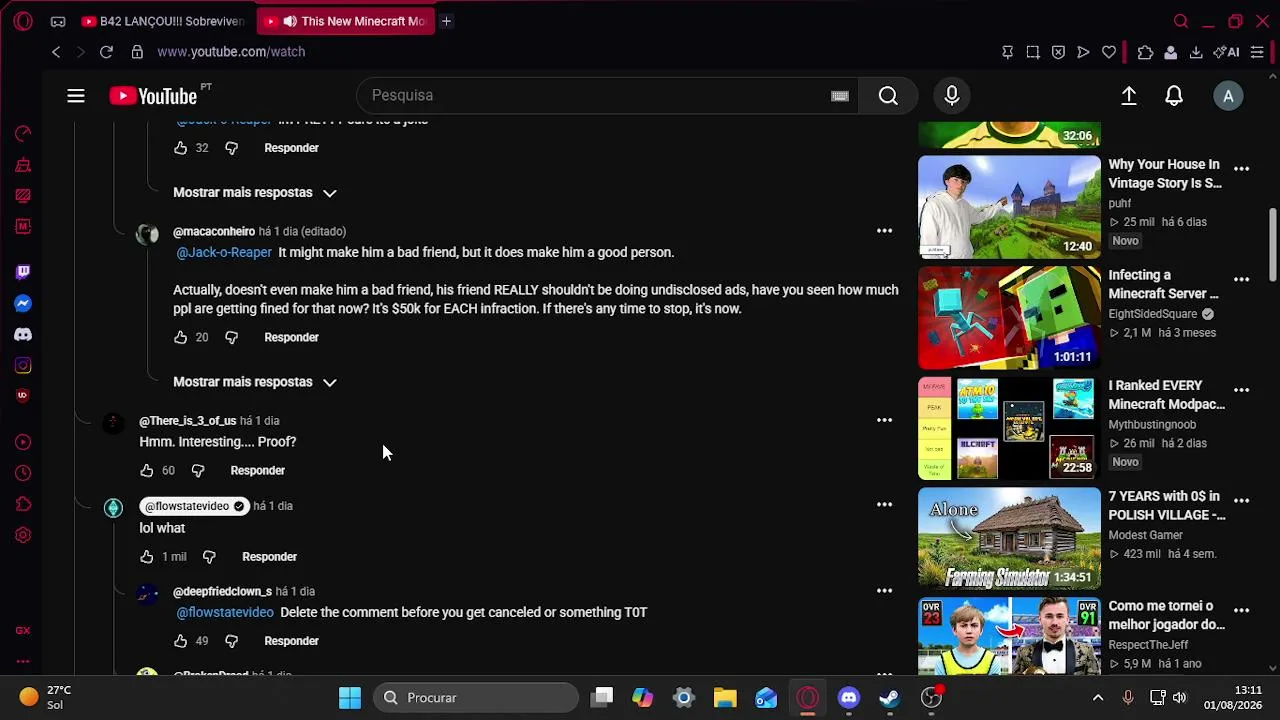Click the YouTube search magnifier button
The width and height of the screenshot is (1280, 720).
click(x=888, y=96)
